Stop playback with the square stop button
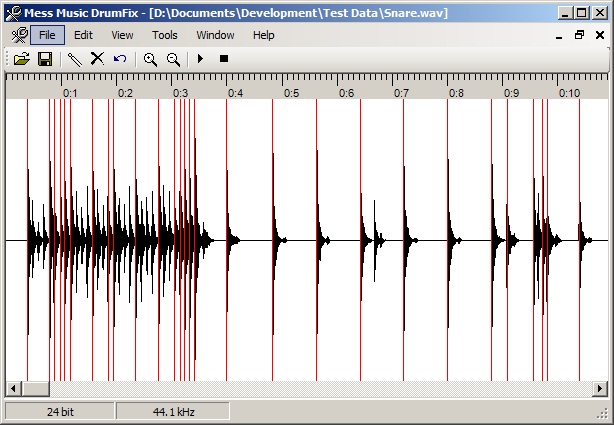 pyautogui.click(x=224, y=59)
